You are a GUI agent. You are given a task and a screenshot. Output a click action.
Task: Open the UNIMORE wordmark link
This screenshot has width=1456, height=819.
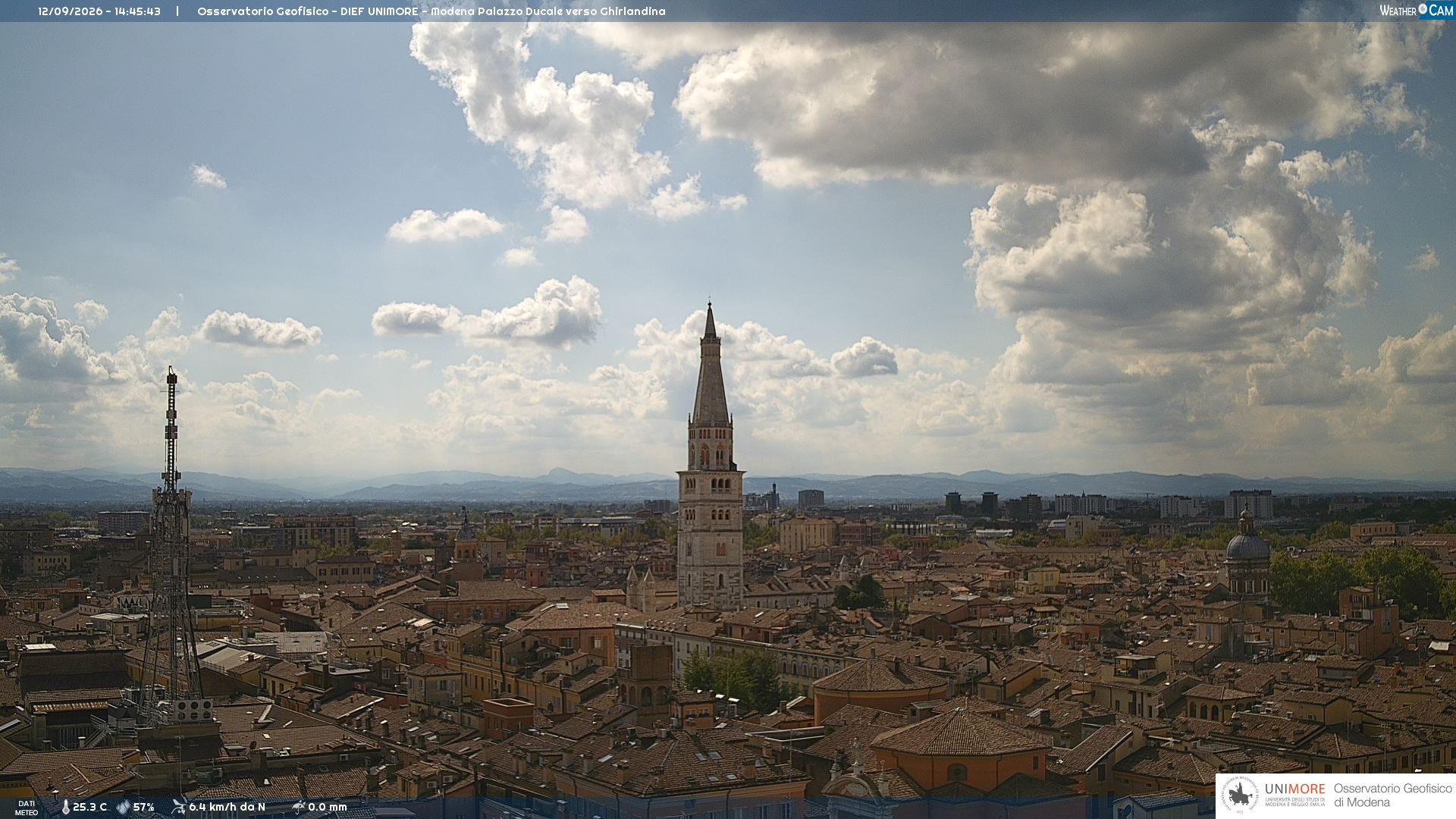[x=1294, y=789]
